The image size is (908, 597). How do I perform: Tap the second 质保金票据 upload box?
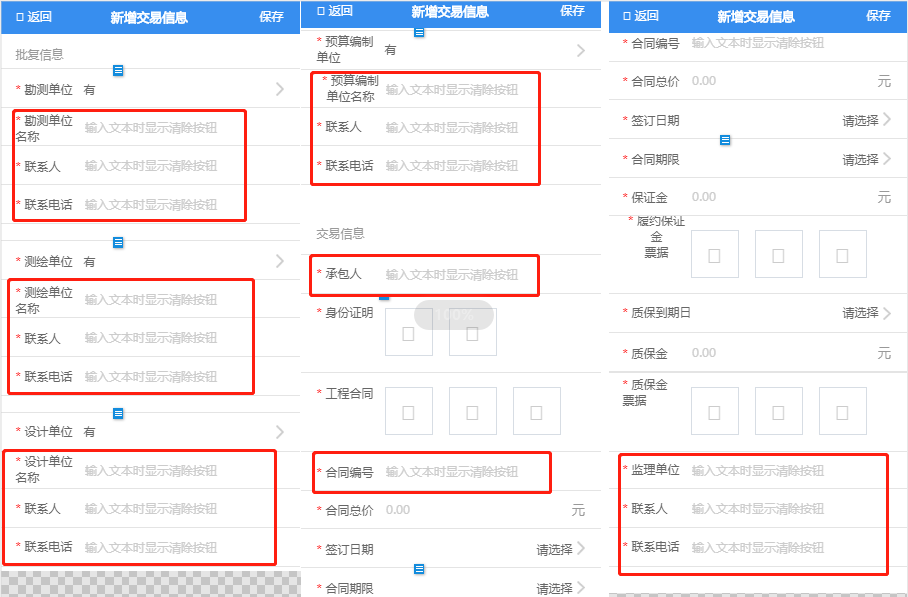778,411
